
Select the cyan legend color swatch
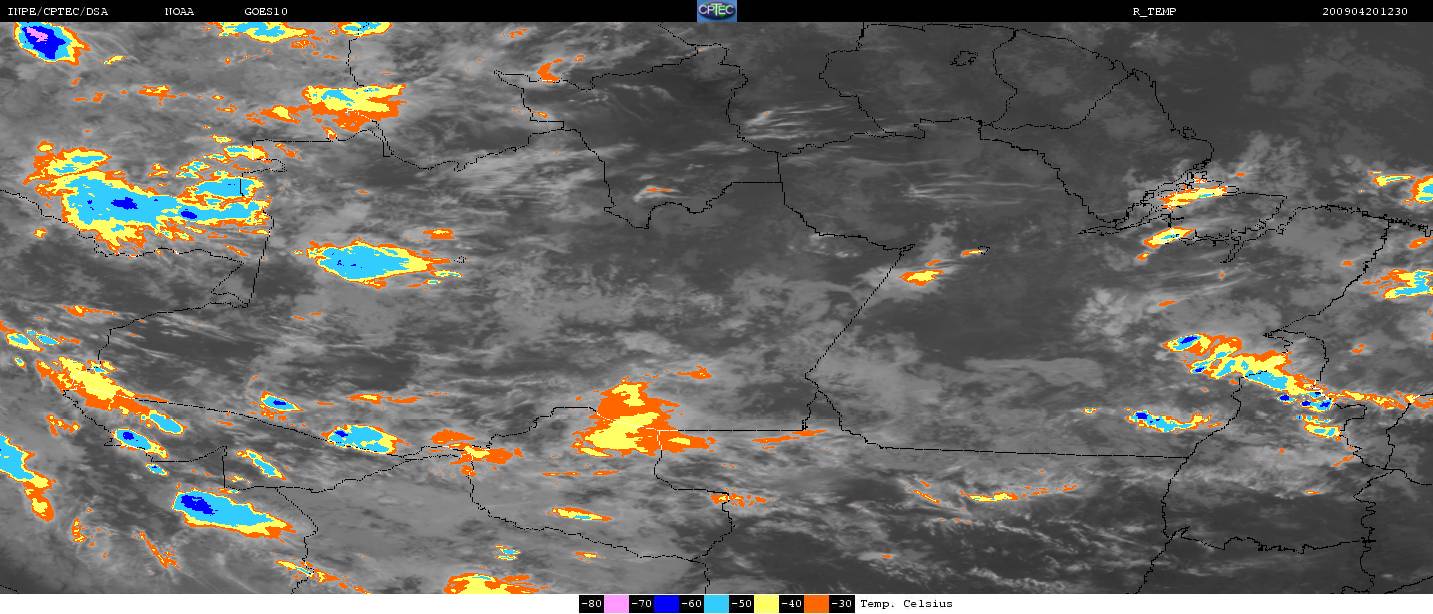716,604
